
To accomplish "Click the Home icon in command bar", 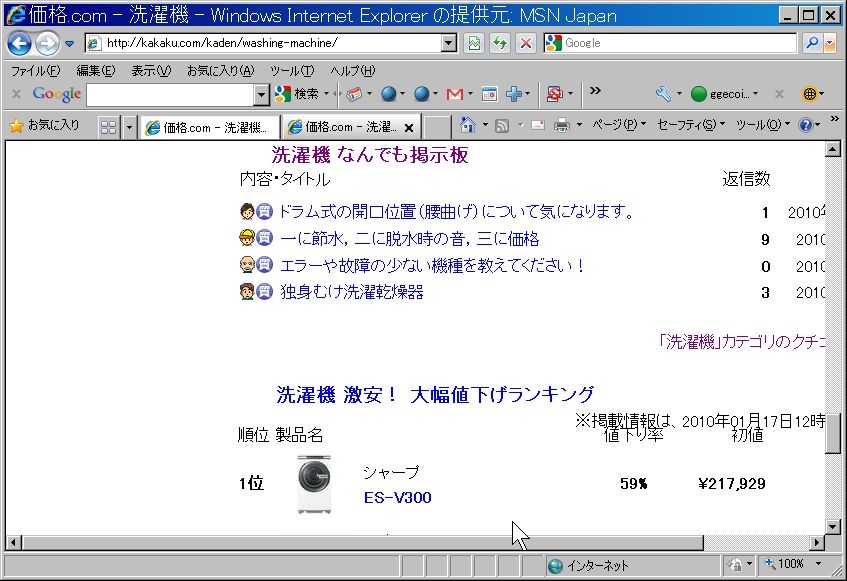I will pos(467,125).
